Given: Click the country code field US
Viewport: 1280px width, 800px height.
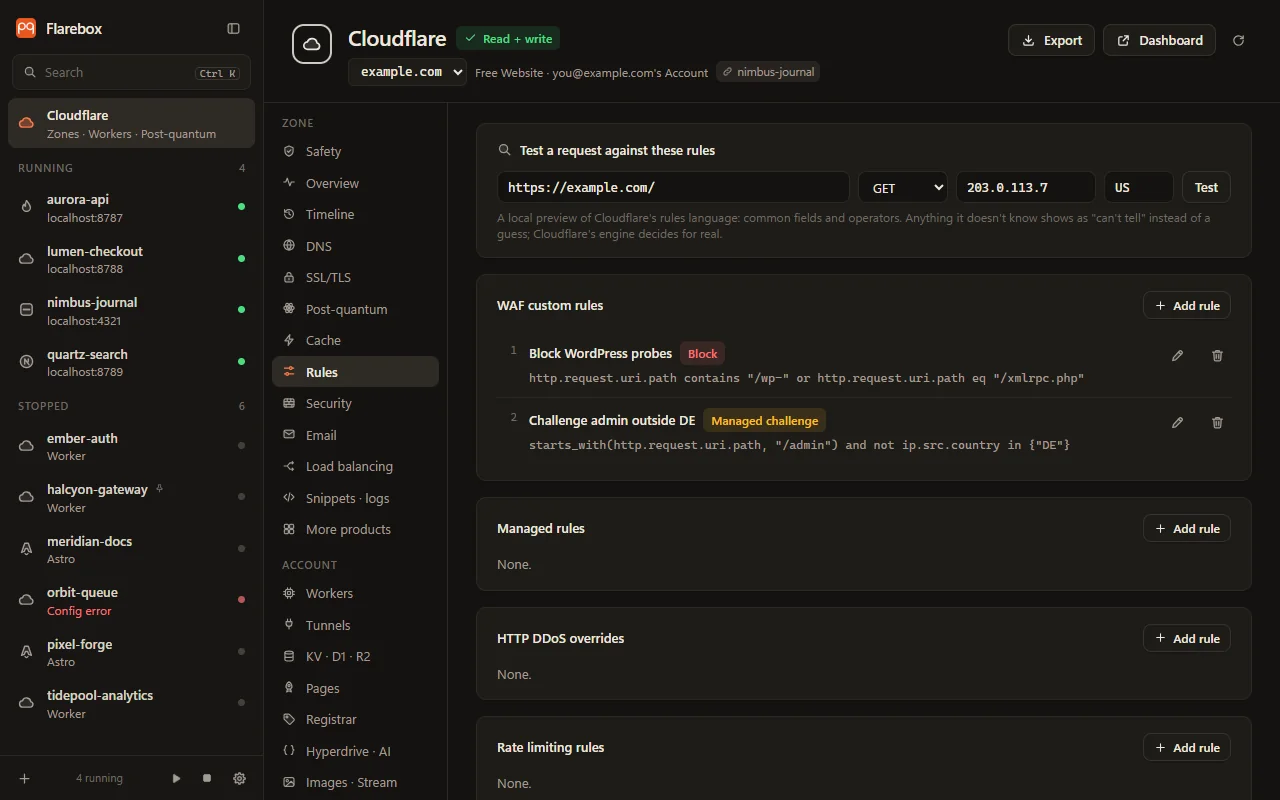Looking at the screenshot, I should (x=1139, y=187).
